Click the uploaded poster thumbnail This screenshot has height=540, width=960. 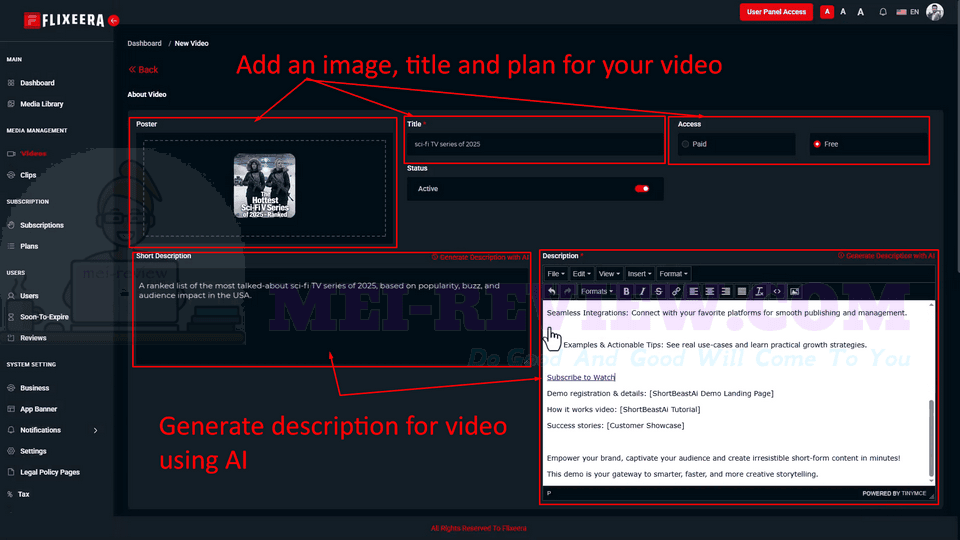point(264,186)
